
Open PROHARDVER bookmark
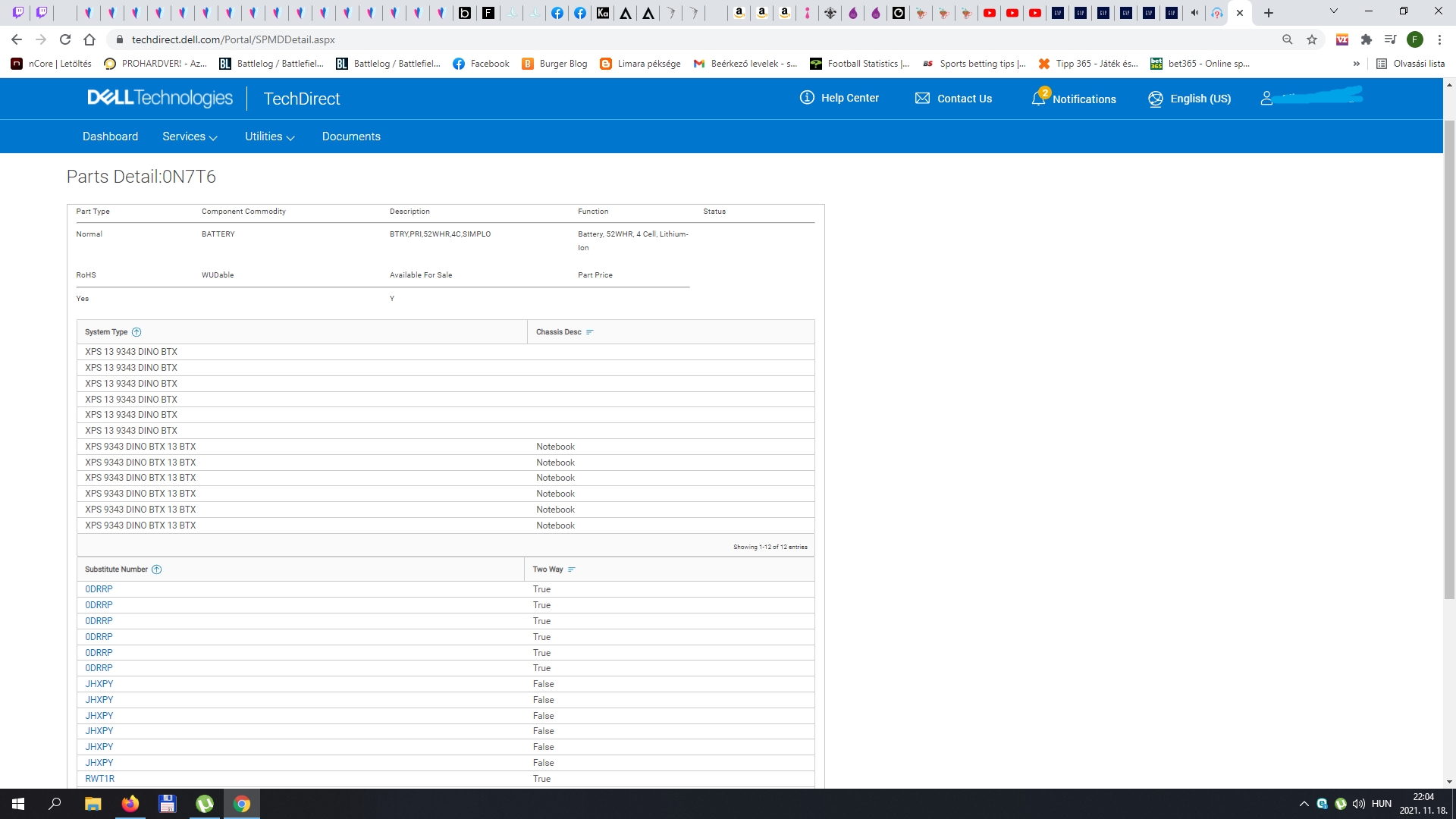coord(155,64)
